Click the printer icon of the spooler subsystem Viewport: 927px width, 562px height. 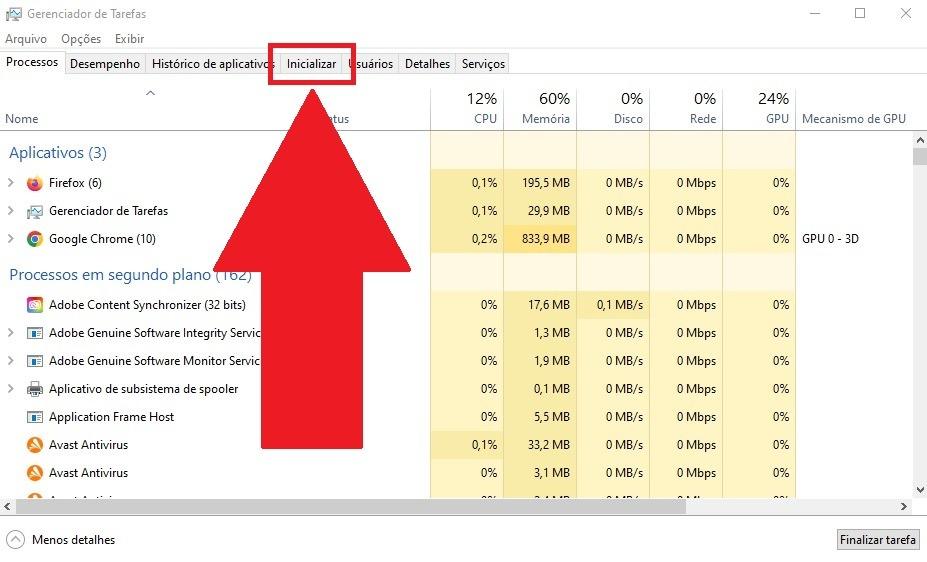[x=35, y=389]
